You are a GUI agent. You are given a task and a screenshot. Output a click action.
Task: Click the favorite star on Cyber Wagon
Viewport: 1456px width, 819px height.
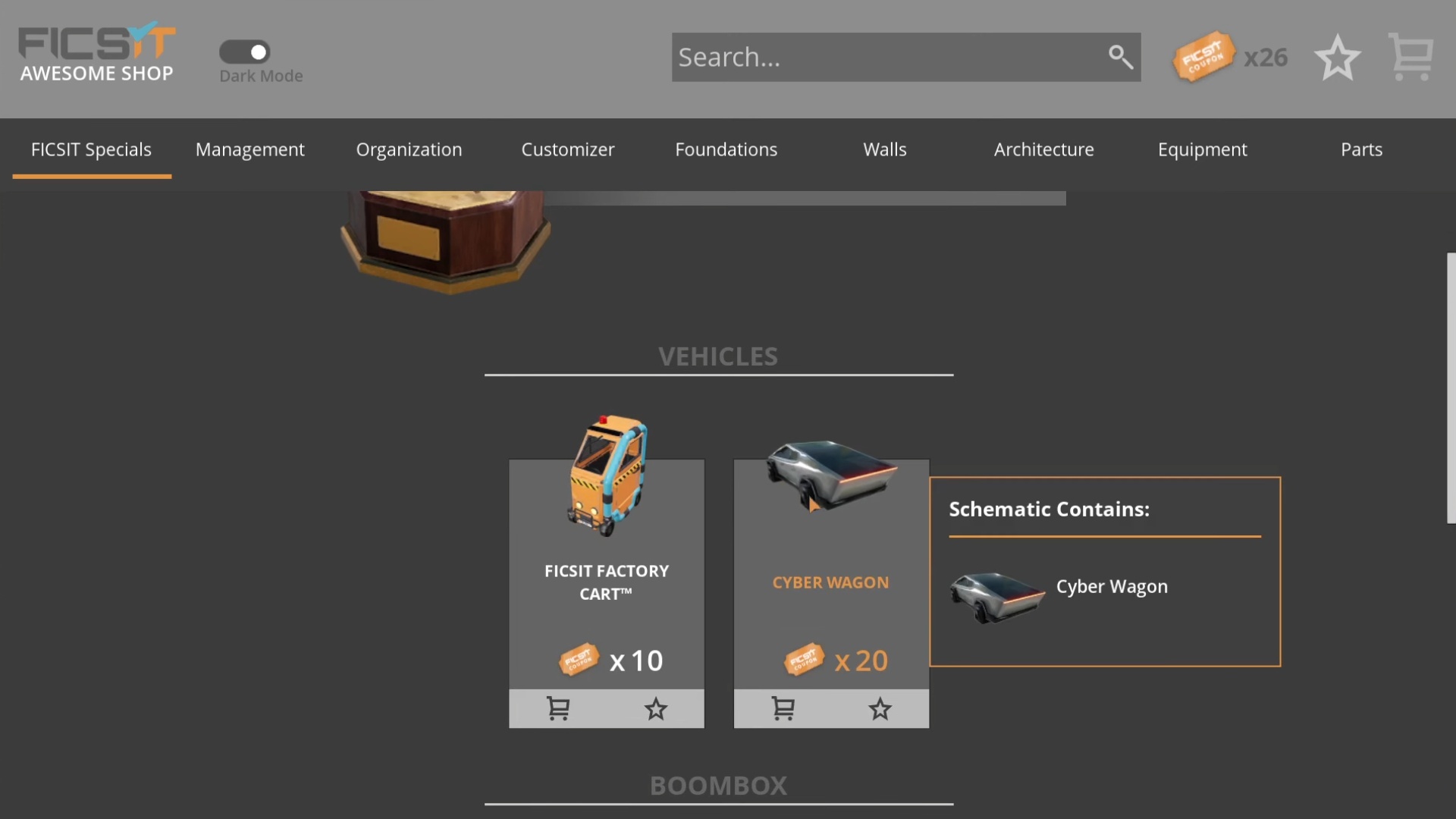click(x=880, y=708)
